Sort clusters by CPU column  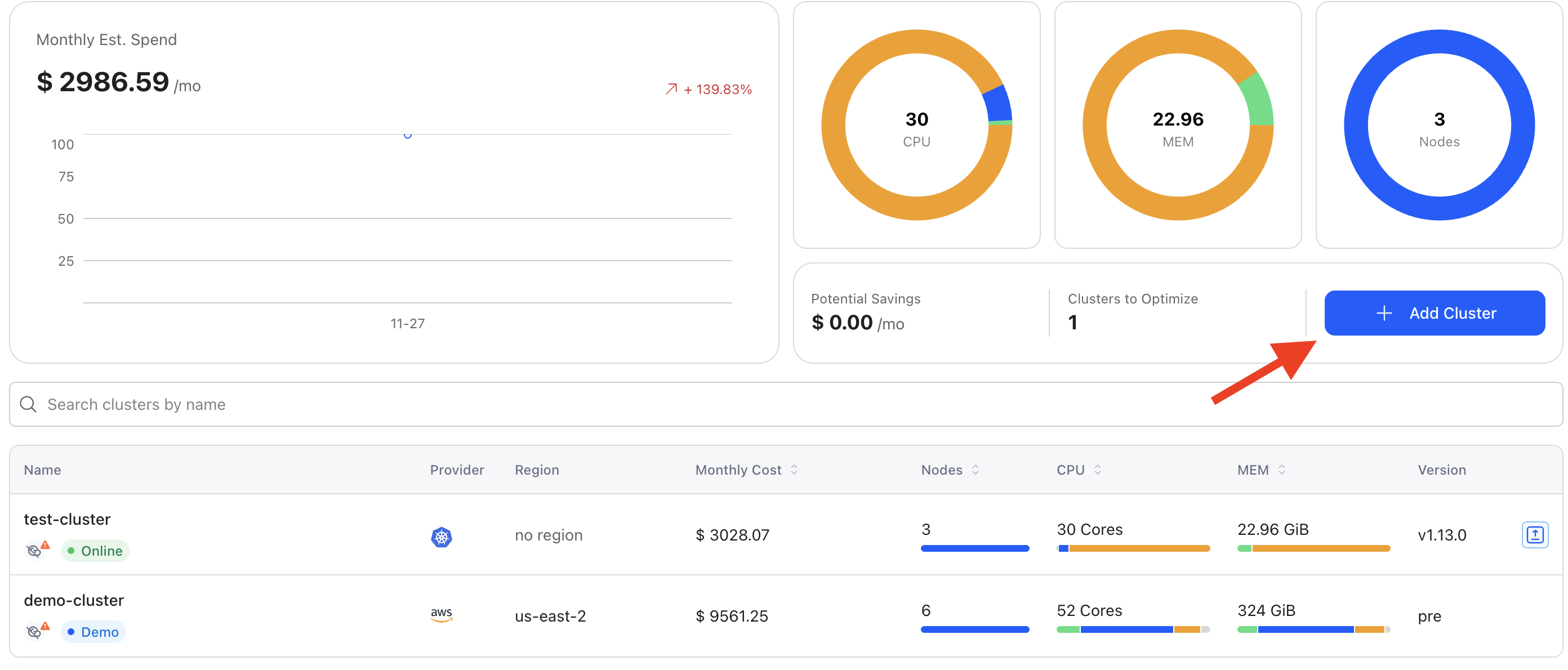pyautogui.click(x=1098, y=470)
